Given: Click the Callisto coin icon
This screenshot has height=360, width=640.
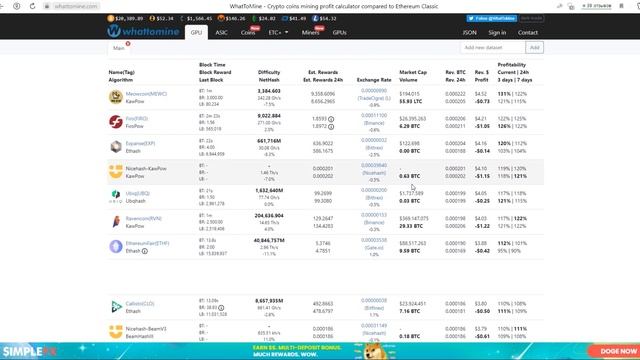Looking at the screenshot, I should point(116,307).
